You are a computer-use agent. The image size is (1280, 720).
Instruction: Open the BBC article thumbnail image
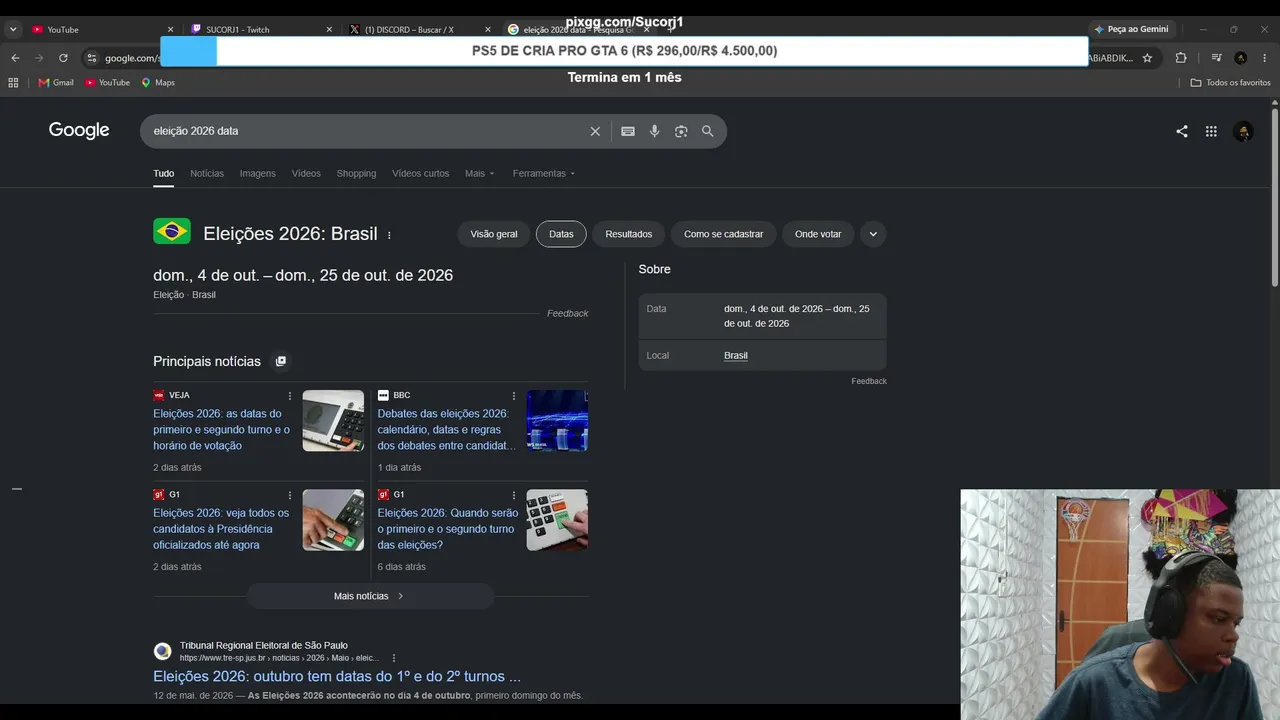coord(557,420)
